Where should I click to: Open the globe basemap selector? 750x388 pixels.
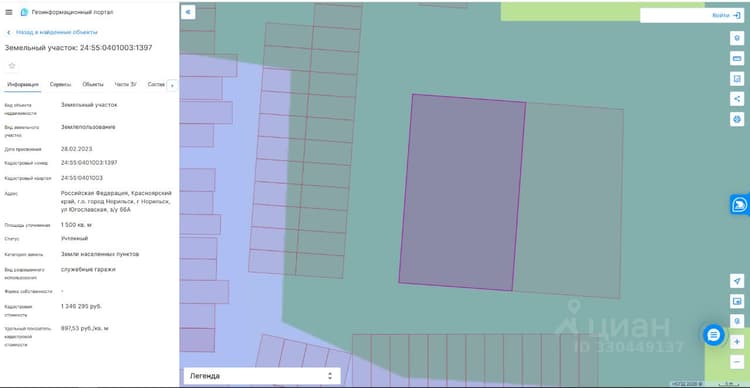[737, 119]
